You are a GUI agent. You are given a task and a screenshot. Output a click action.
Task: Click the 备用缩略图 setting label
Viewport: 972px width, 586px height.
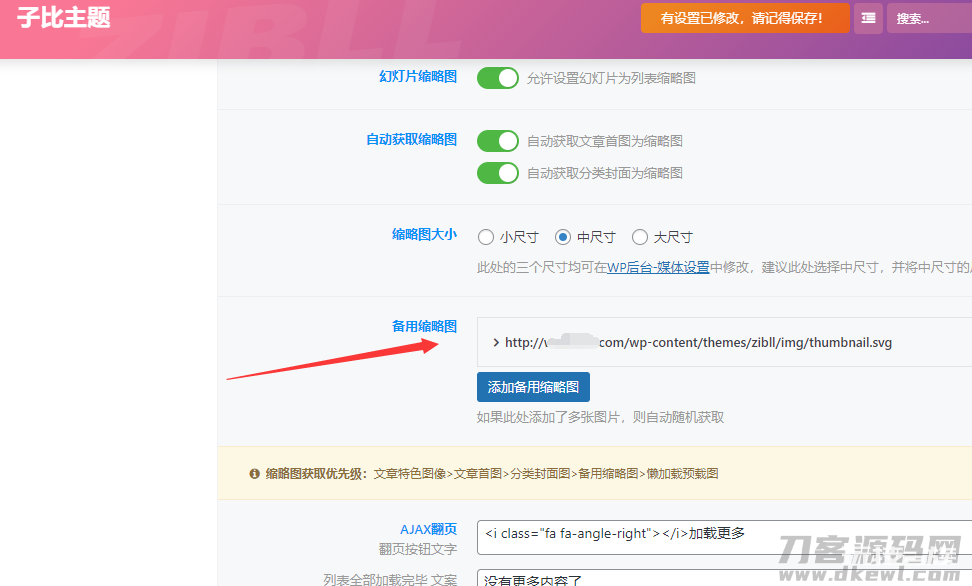[x=424, y=327]
